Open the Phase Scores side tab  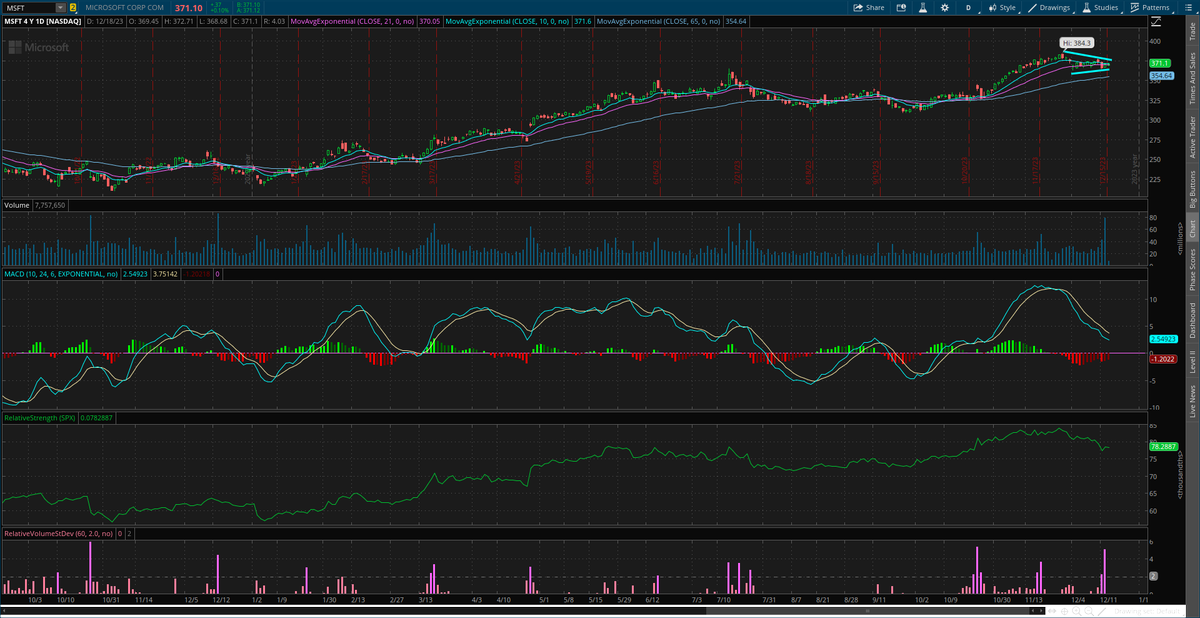click(x=1191, y=269)
